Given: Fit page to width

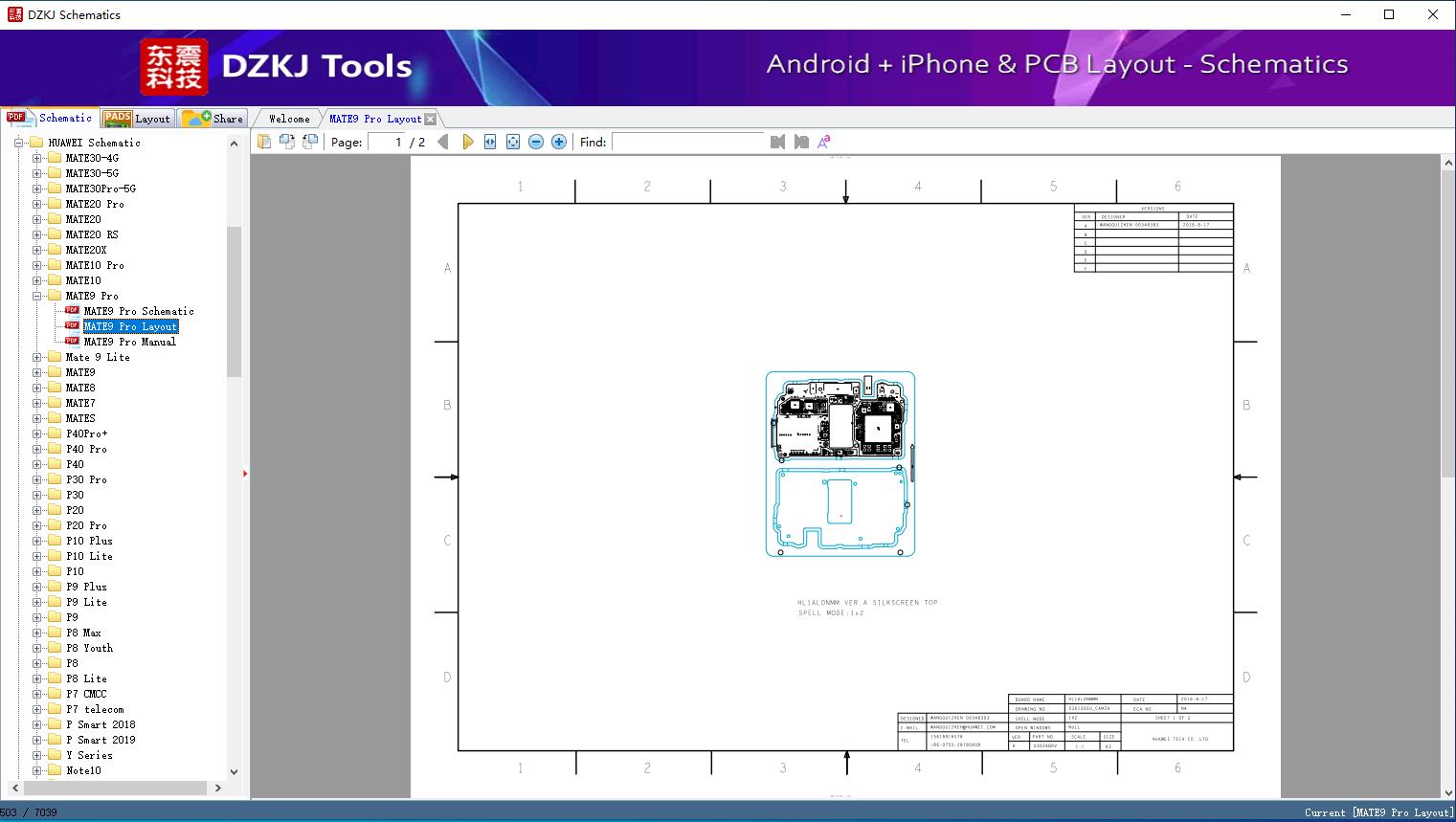Looking at the screenshot, I should [x=490, y=142].
